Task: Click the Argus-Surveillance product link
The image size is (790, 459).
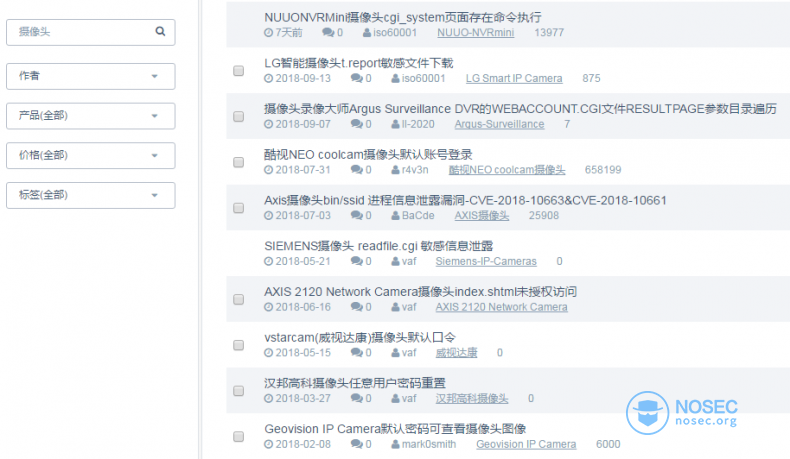Action: (499, 124)
